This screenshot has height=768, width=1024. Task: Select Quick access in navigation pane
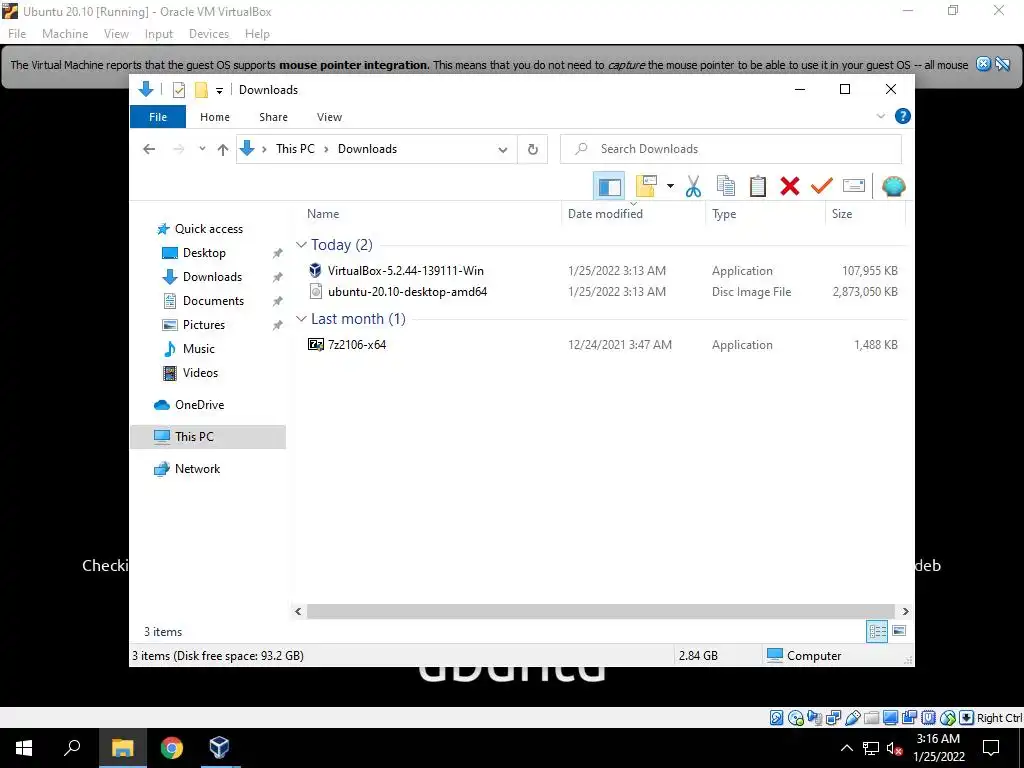point(208,229)
